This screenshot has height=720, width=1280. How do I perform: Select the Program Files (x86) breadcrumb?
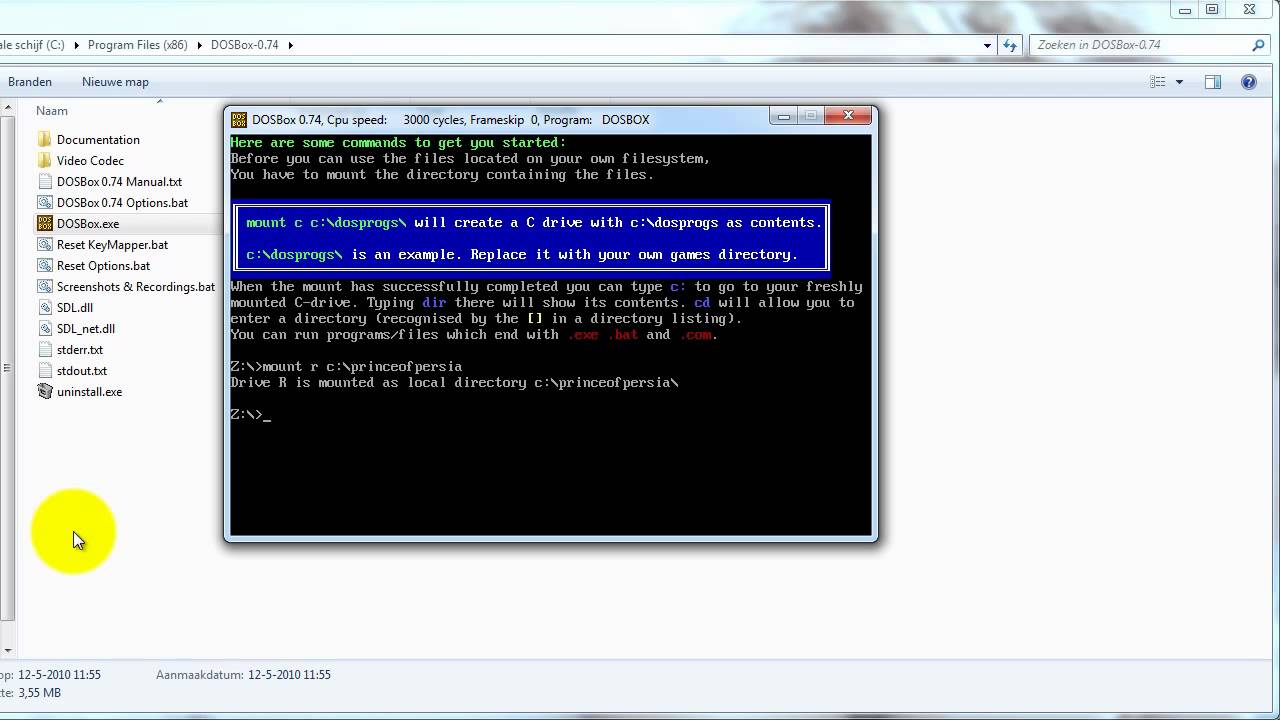click(x=138, y=45)
